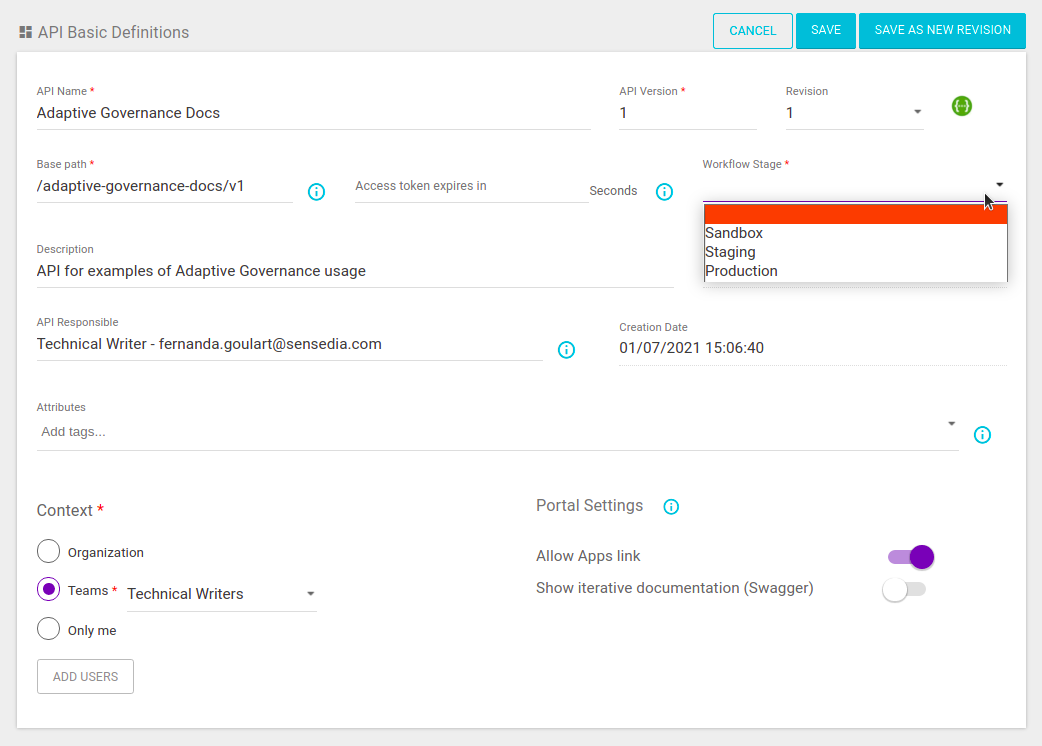Open the Teams dropdown showing Technical Writers
This screenshot has height=746, width=1042.
(x=311, y=594)
